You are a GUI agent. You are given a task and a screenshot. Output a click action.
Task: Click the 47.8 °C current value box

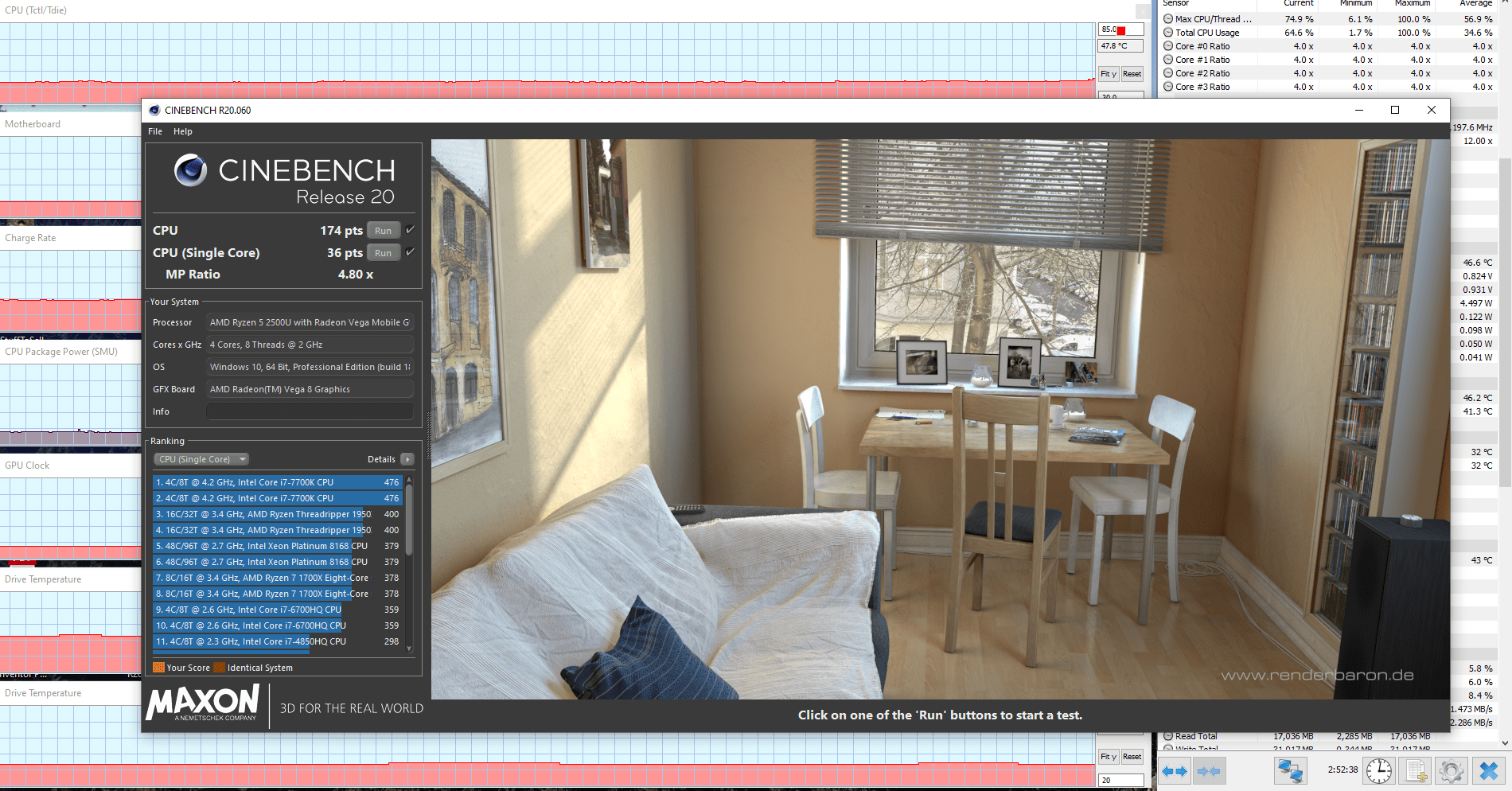tap(1120, 46)
